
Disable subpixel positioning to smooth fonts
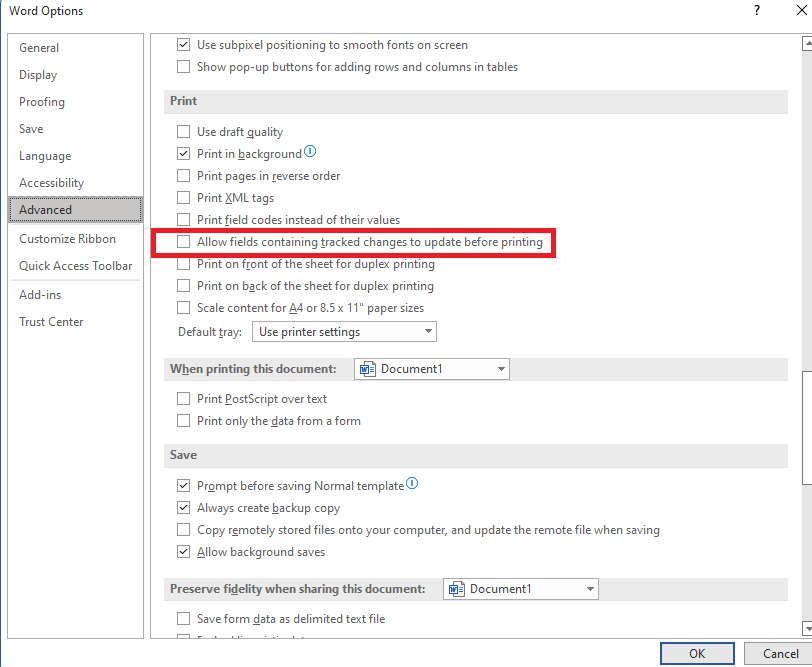183,44
